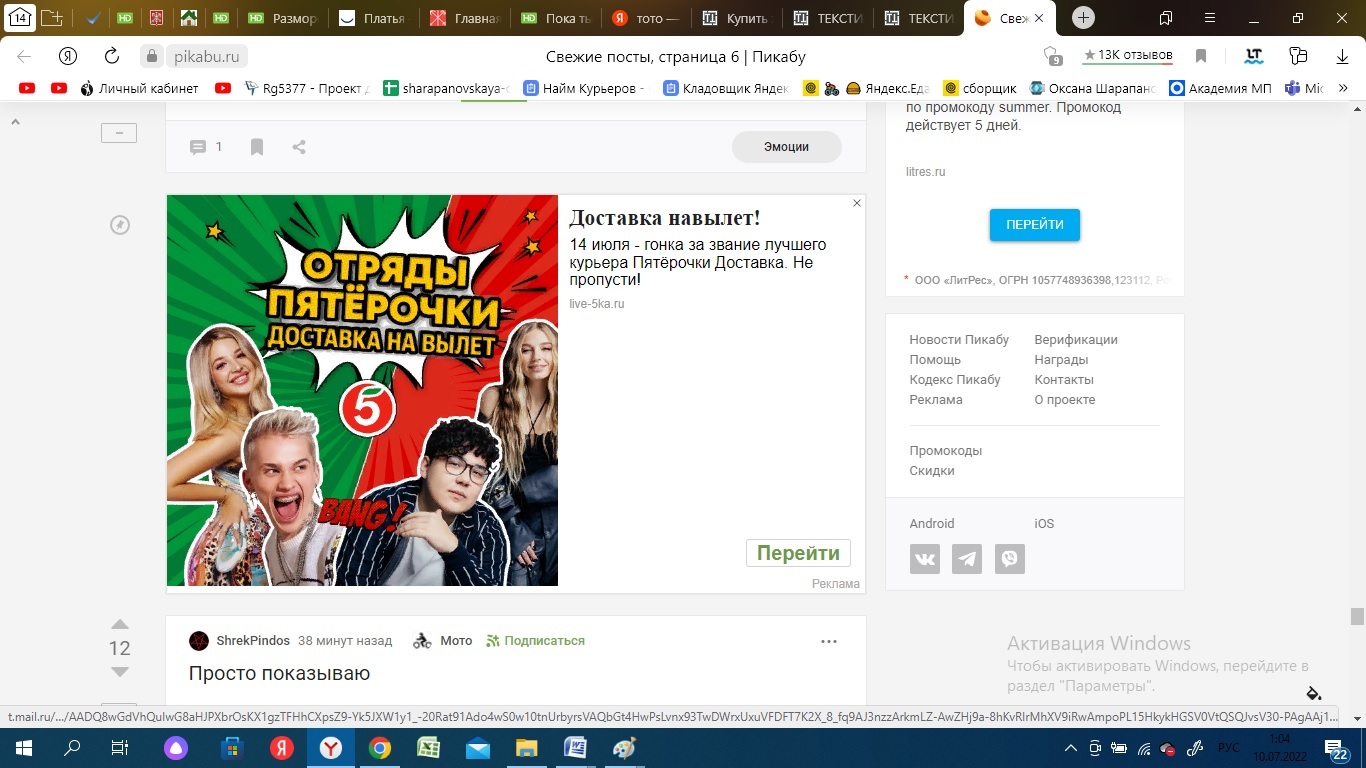The height and width of the screenshot is (768, 1366).
Task: Expand the hidden bookmarks overflow chevron
Action: point(1343,88)
